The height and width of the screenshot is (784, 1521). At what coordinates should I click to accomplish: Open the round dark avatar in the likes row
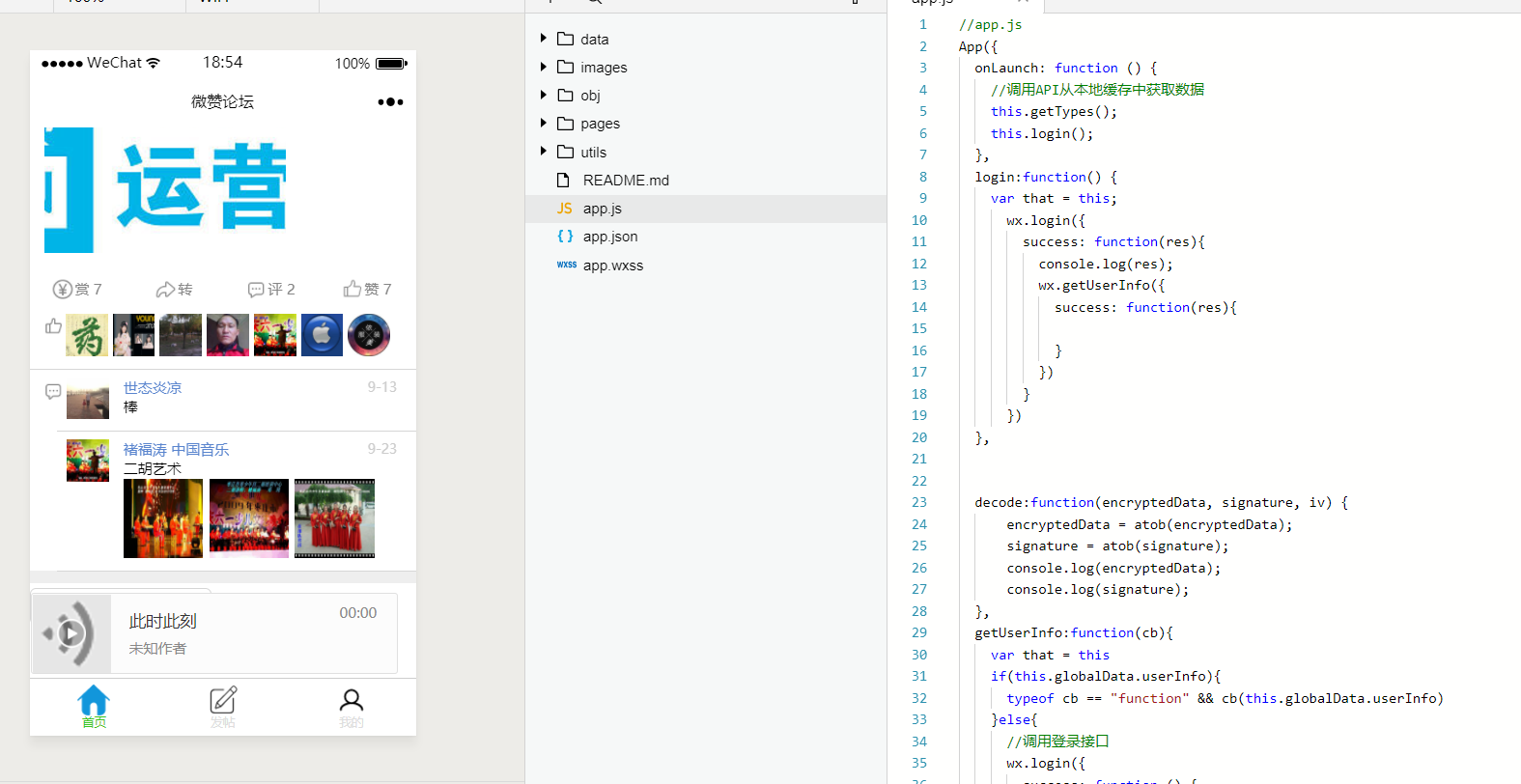coord(369,335)
